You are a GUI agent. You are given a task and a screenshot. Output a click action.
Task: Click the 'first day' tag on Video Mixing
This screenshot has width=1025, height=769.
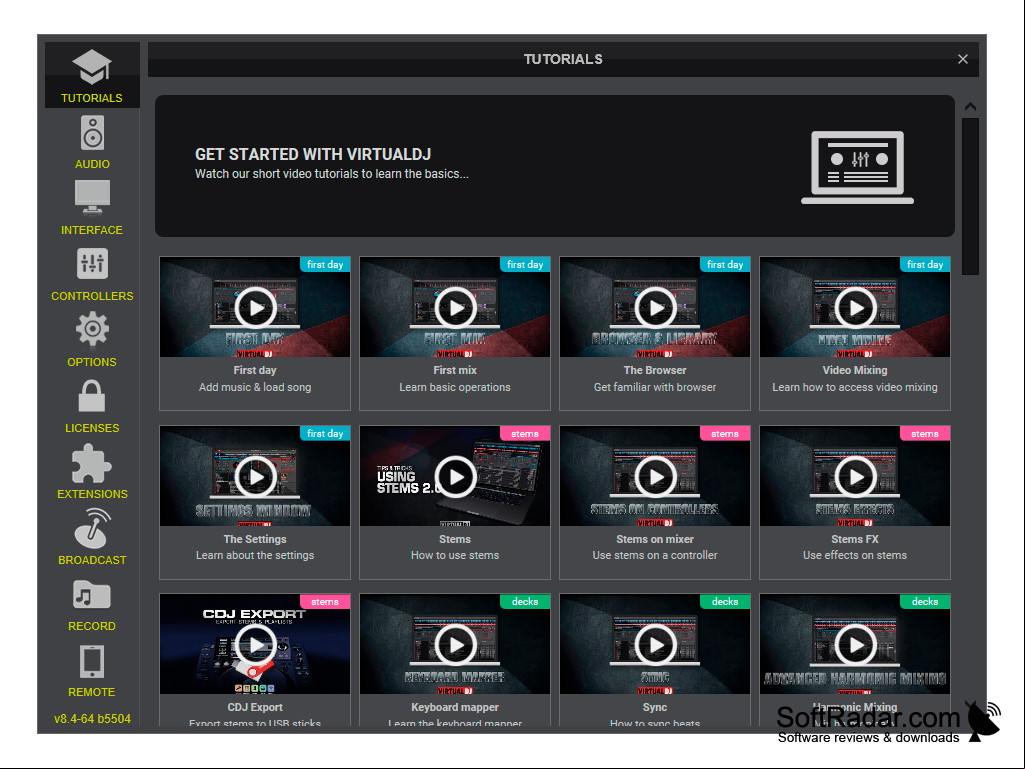click(925, 265)
